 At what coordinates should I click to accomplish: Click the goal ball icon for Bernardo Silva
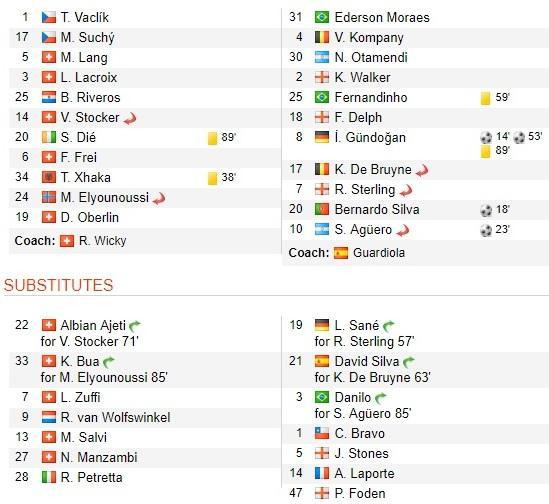486,210
